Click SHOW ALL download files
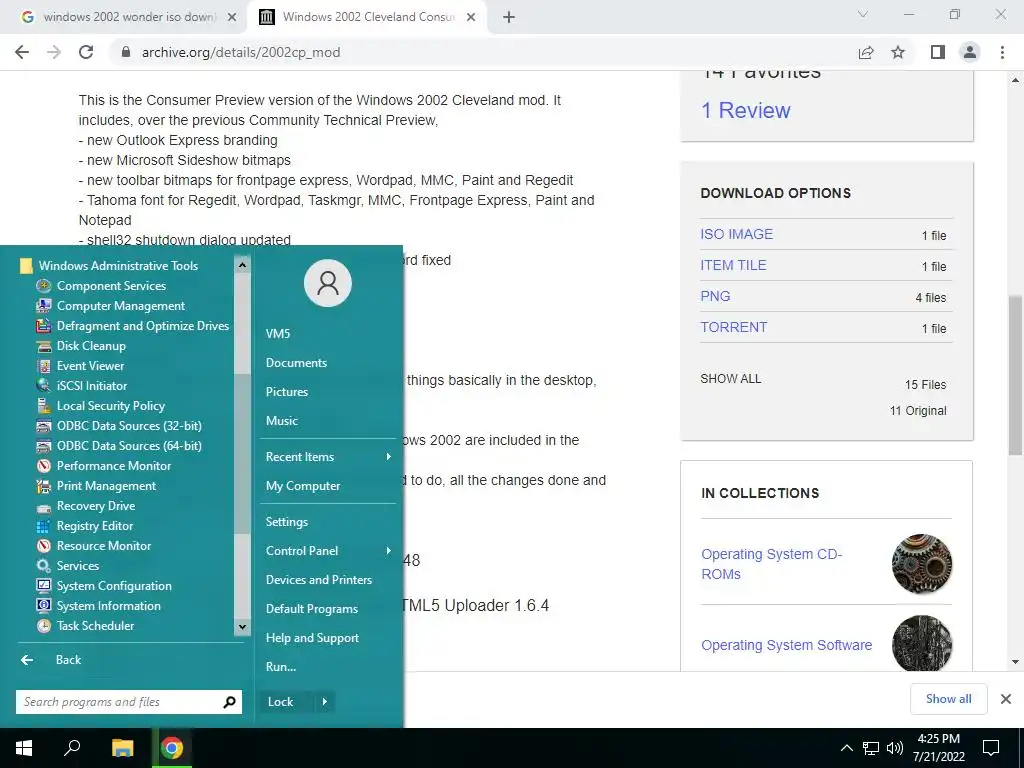The image size is (1024, 768). 731,379
